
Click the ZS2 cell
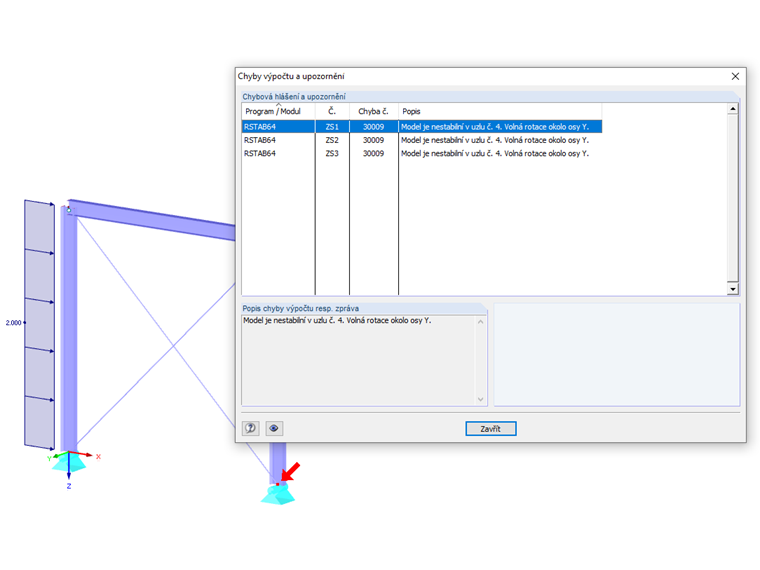pos(332,140)
